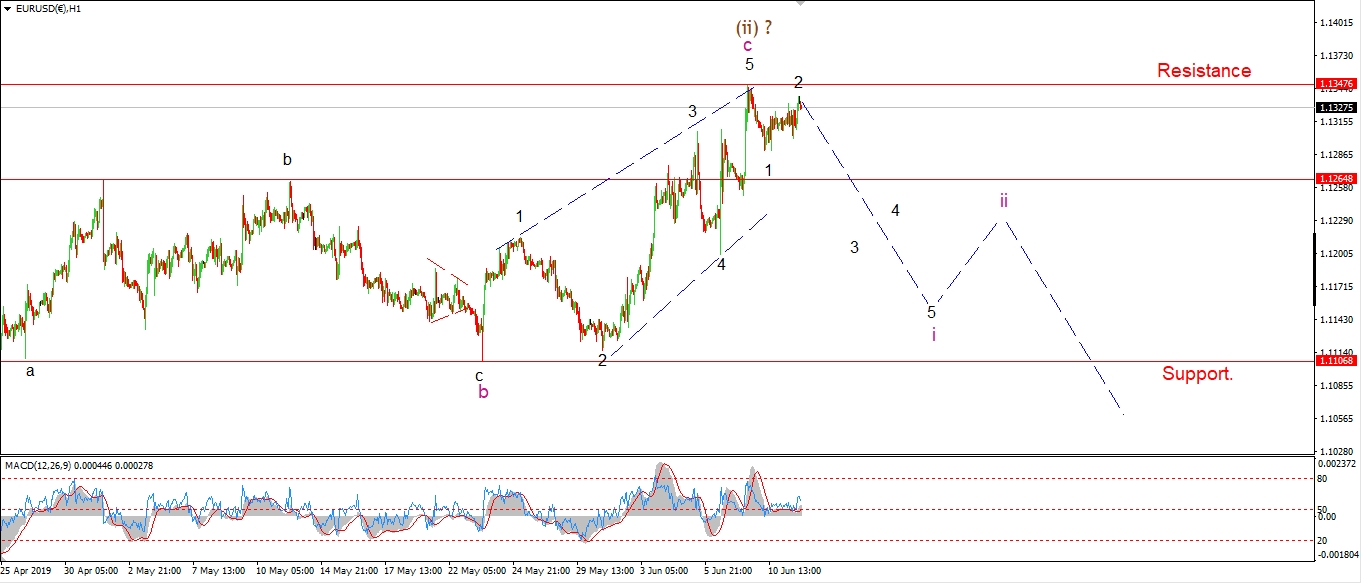This screenshot has height=584, width=1362.
Task: Select the purple wave i label
Action: [933, 334]
